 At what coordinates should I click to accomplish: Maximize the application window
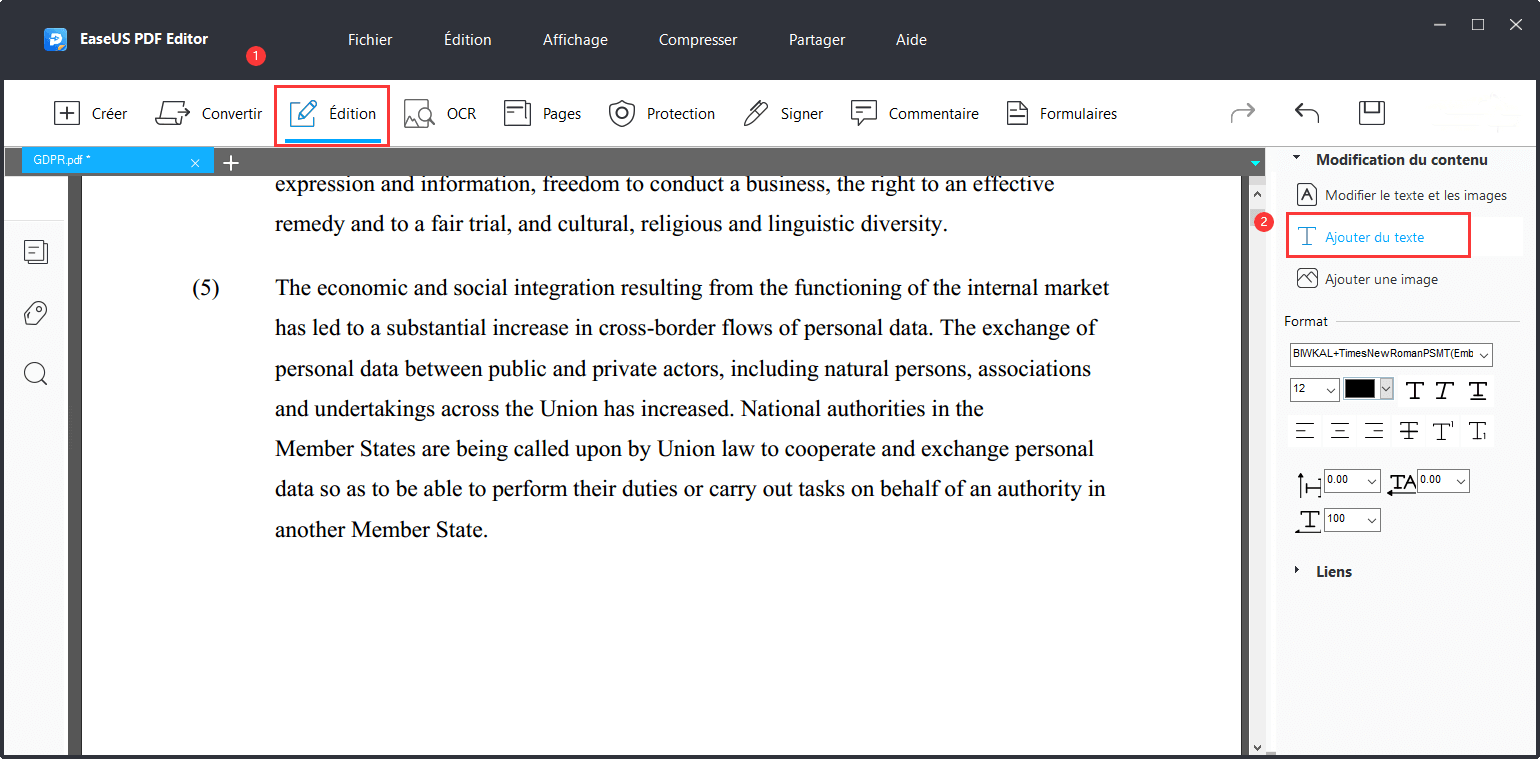pos(1478,24)
